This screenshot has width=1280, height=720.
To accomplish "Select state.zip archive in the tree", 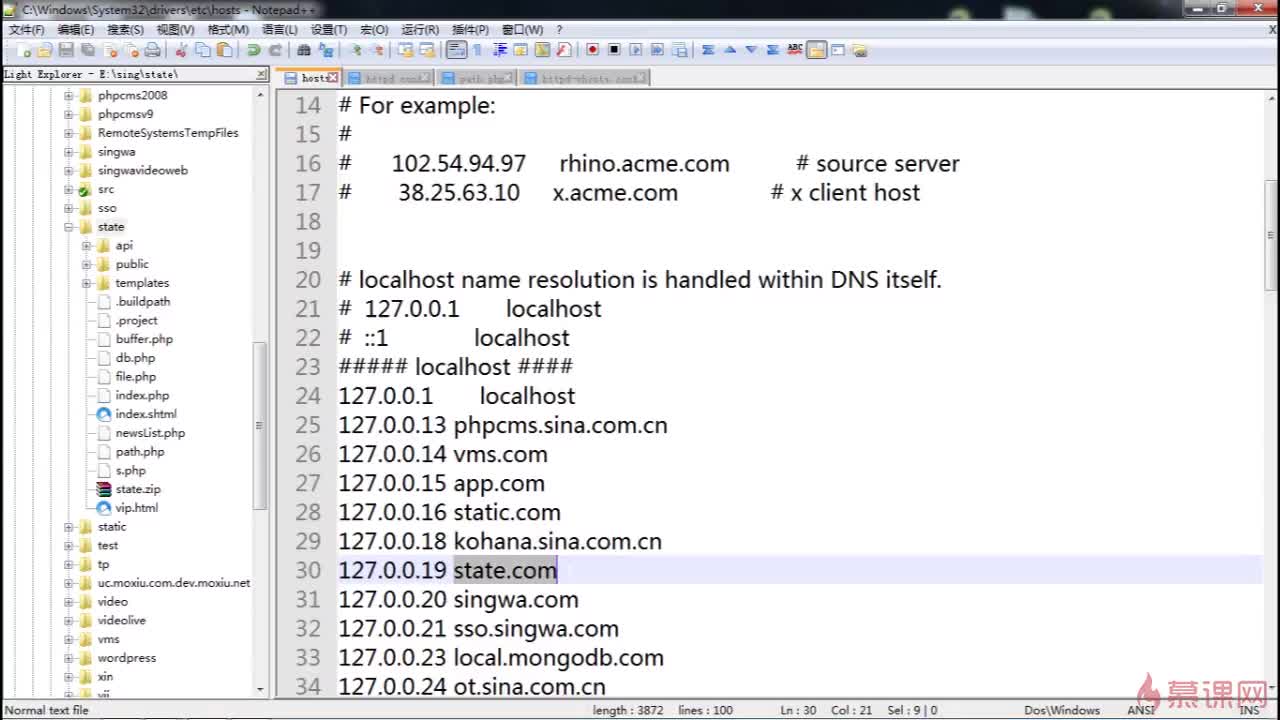I will [138, 489].
